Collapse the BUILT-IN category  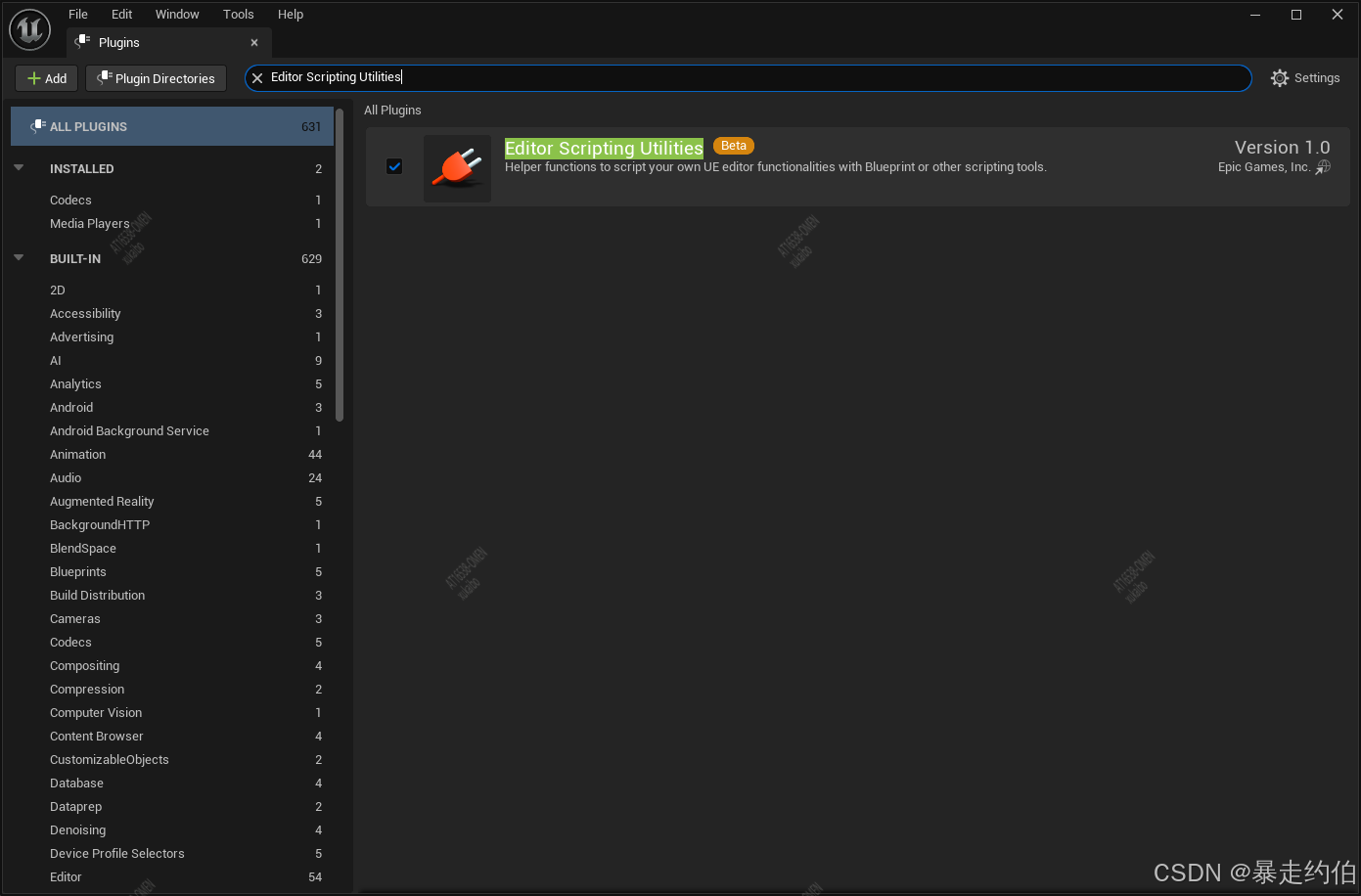pyautogui.click(x=19, y=258)
